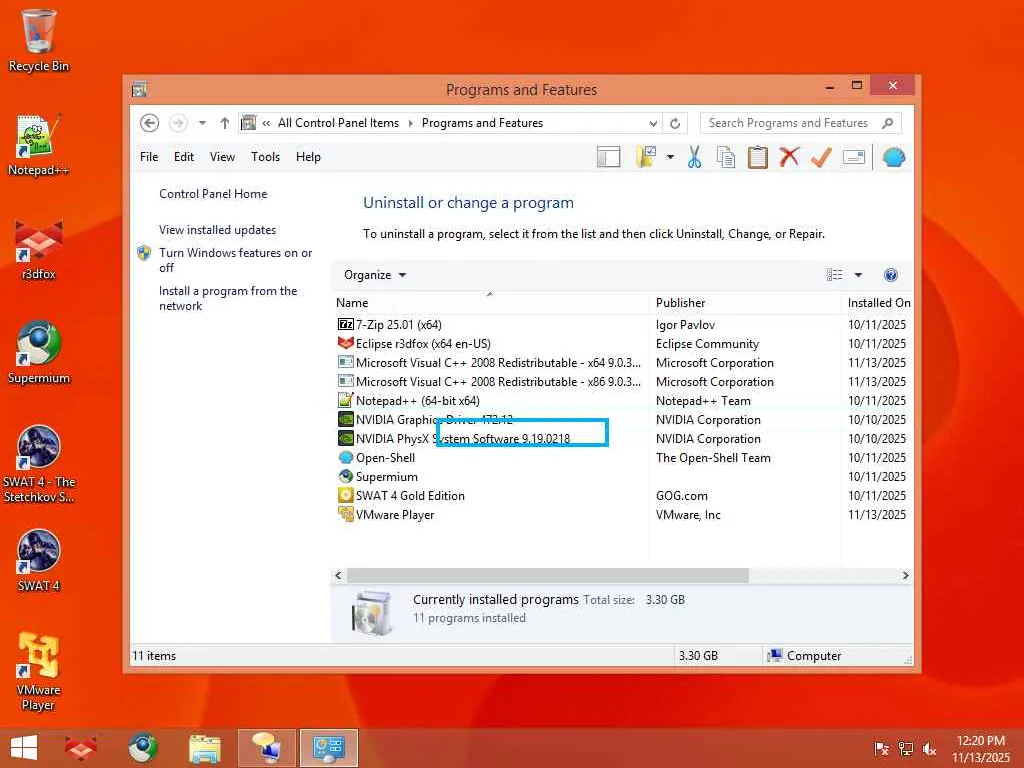The width and height of the screenshot is (1024, 768).
Task: Click the Search Programs and Features field
Action: [789, 123]
